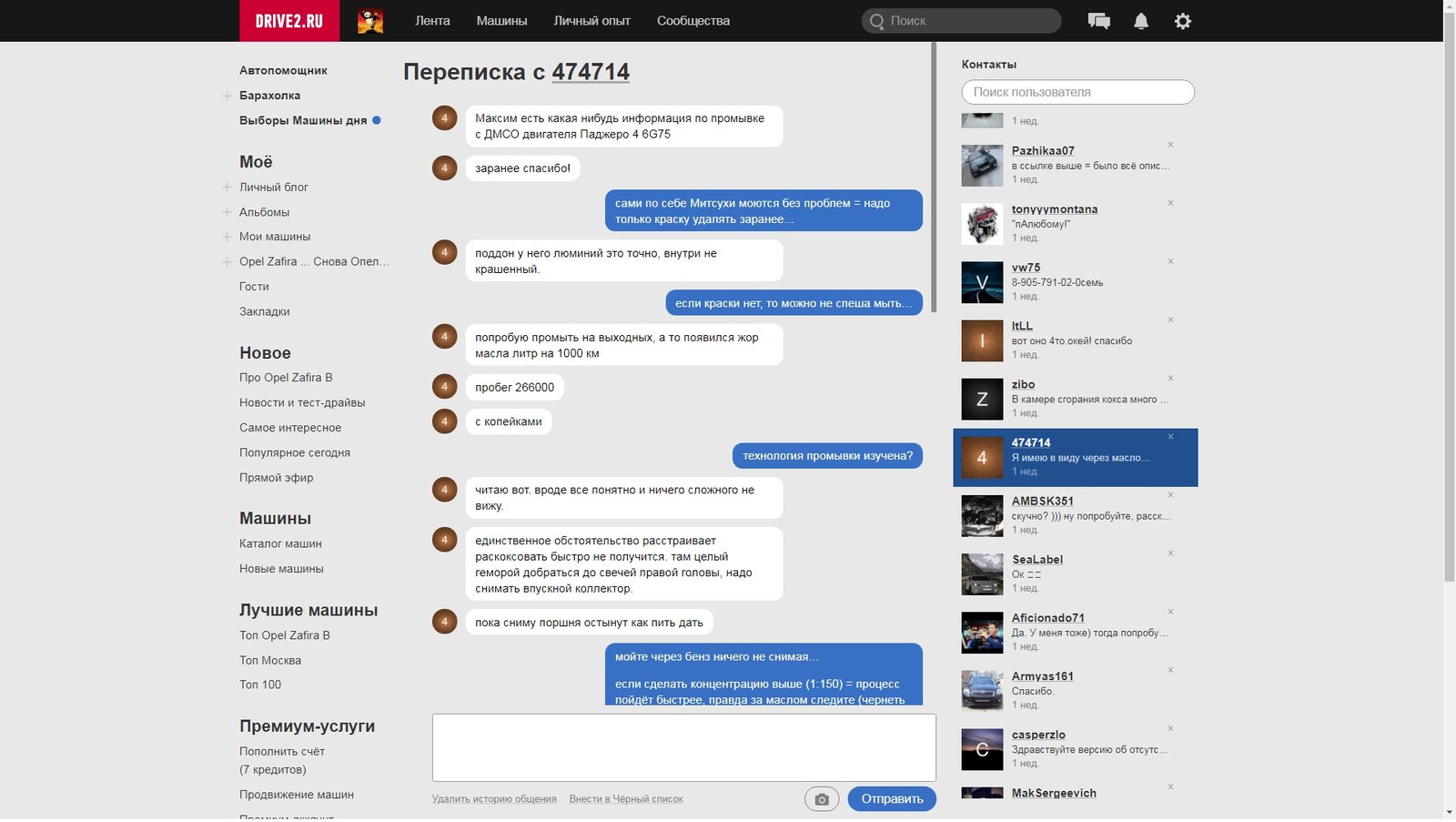Click the magnifier icon in search bar

click(876, 21)
